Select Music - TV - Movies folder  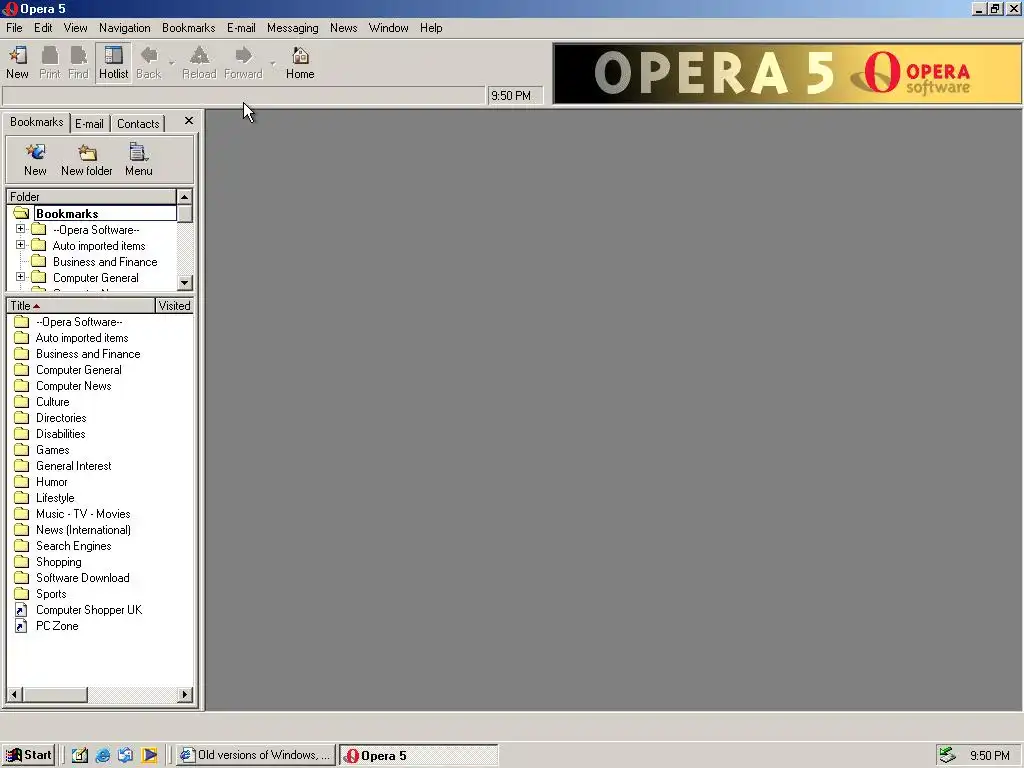83,514
